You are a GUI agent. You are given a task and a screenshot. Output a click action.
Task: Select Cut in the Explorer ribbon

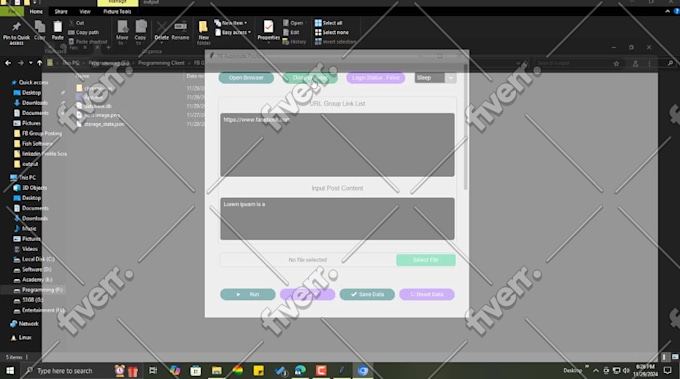(77, 23)
